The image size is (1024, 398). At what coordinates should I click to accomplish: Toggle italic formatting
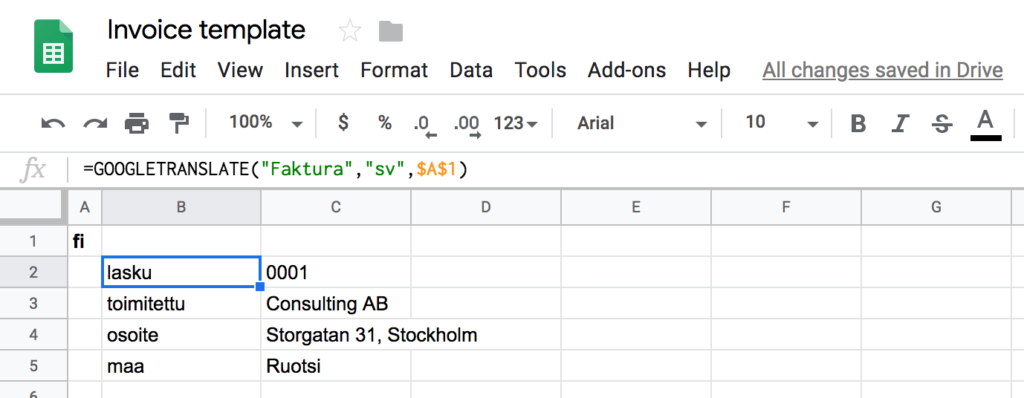tap(901, 123)
